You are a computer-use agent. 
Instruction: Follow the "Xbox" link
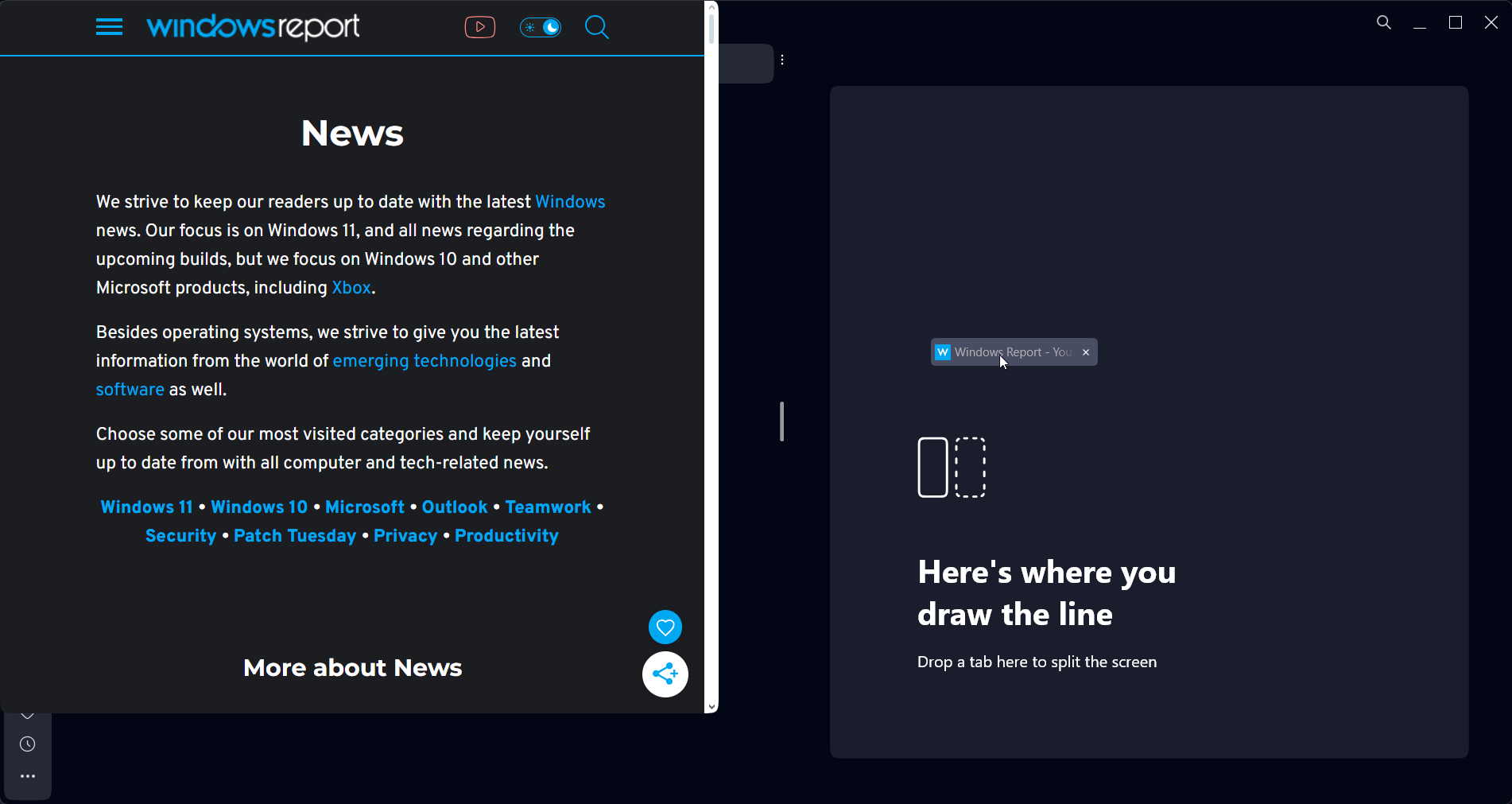(x=351, y=288)
